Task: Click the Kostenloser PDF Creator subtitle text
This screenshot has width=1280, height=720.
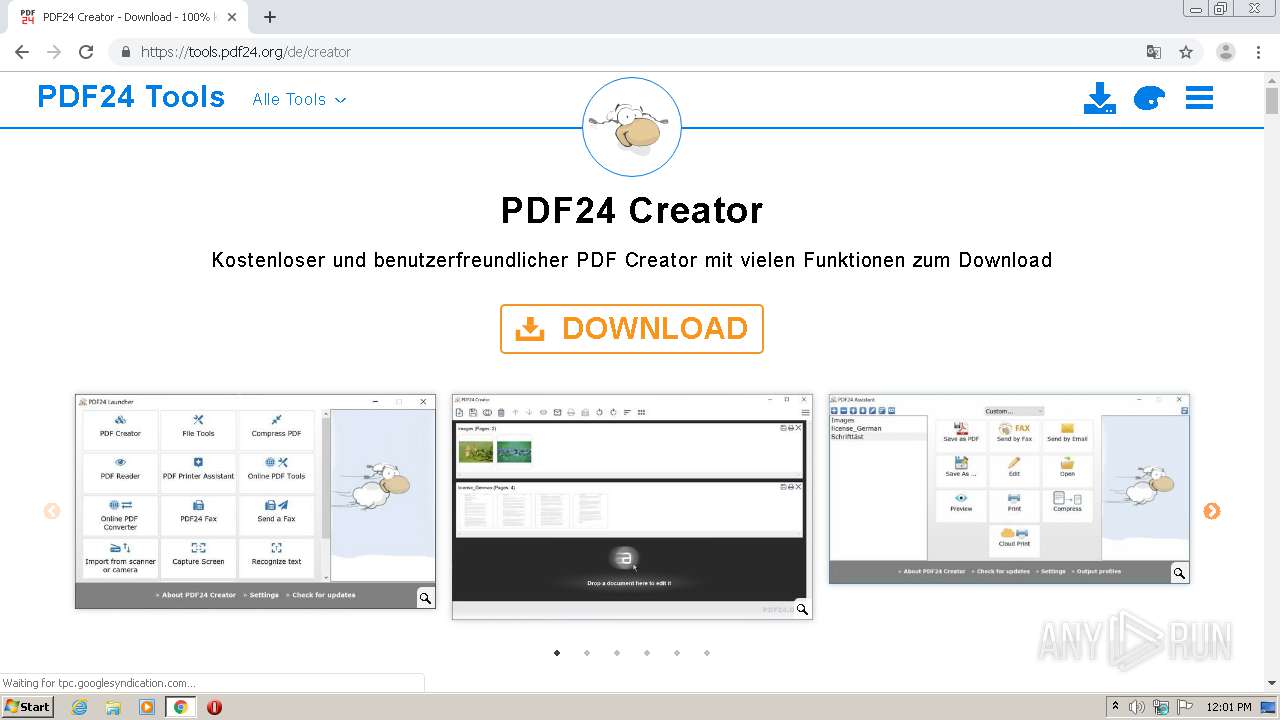Action: pos(632,260)
